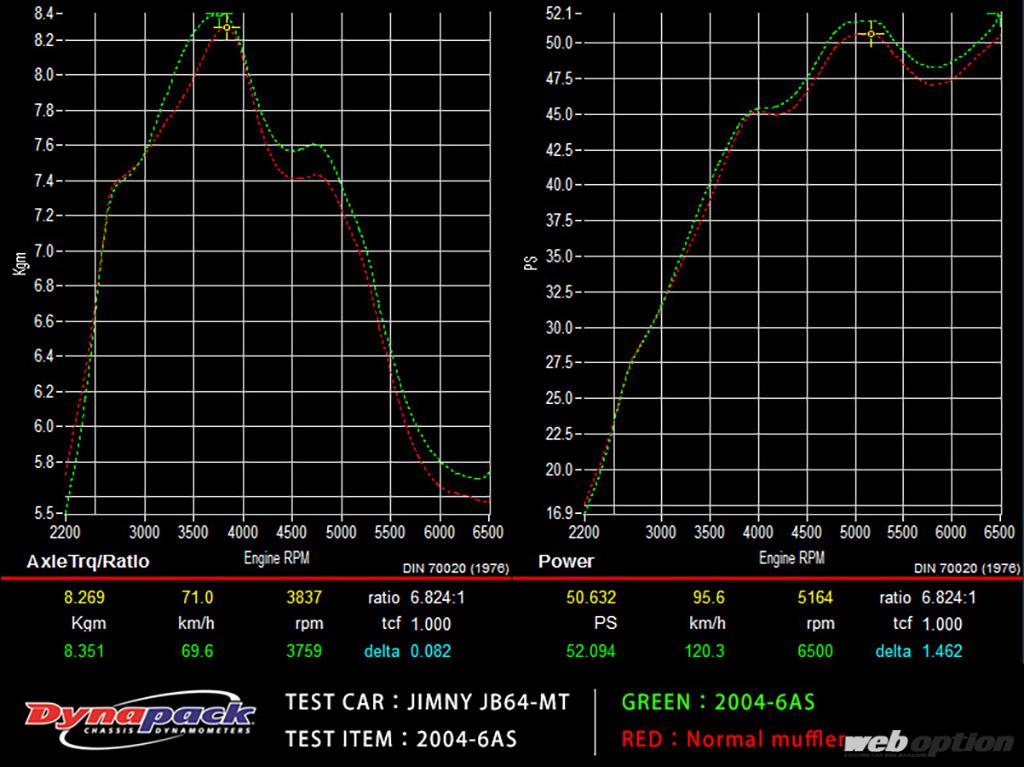Click TEST CAR : JIMNY JB64-MT text
The height and width of the screenshot is (767, 1024).
coord(427,702)
